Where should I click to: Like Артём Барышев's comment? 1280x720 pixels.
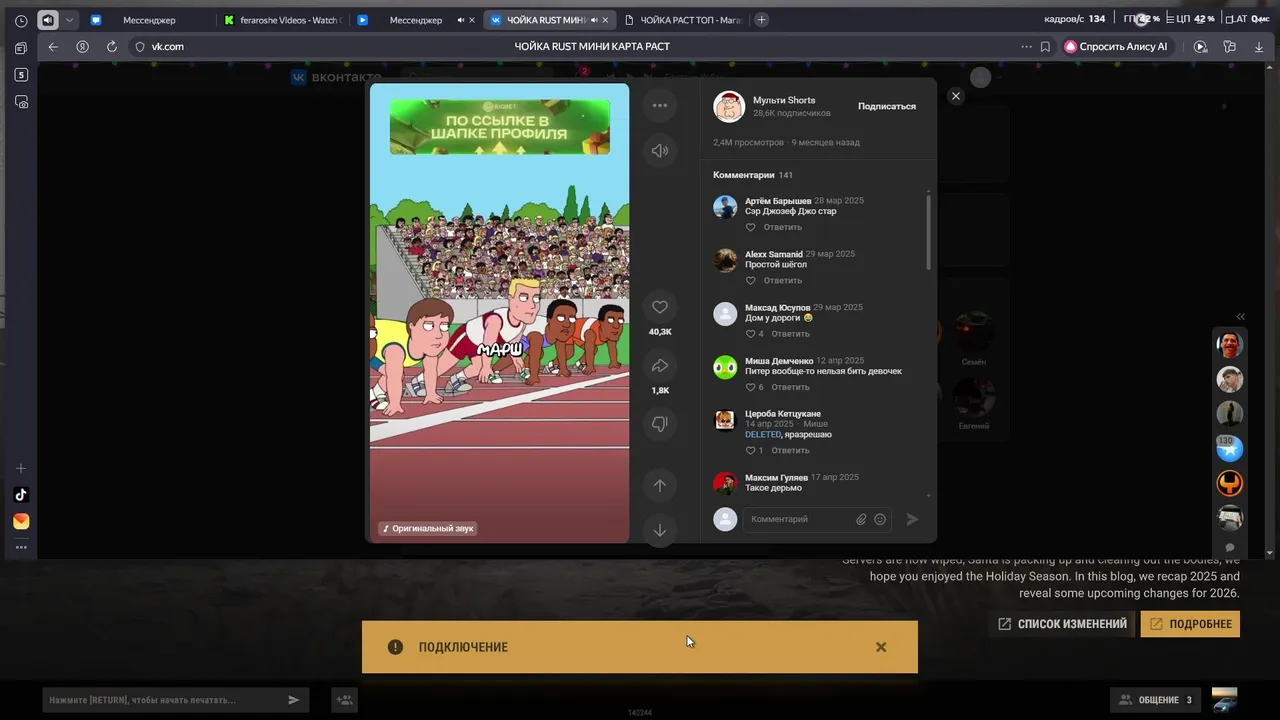click(x=750, y=227)
